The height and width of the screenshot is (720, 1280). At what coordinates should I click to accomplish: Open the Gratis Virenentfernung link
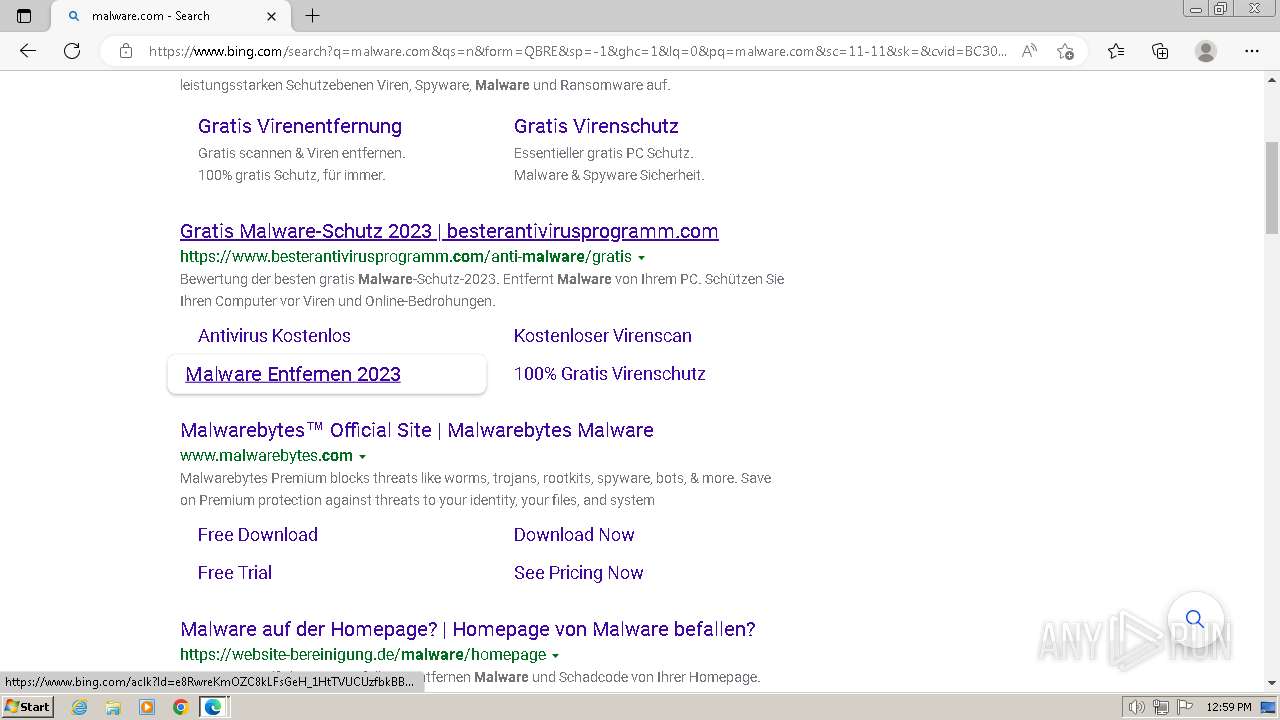coord(300,126)
